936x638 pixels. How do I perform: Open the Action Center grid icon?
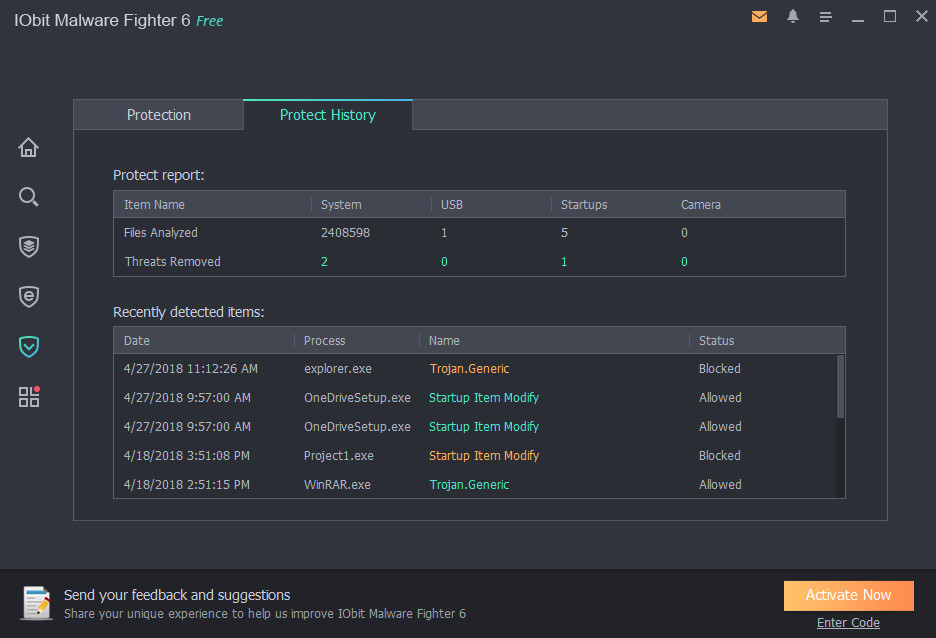click(29, 396)
